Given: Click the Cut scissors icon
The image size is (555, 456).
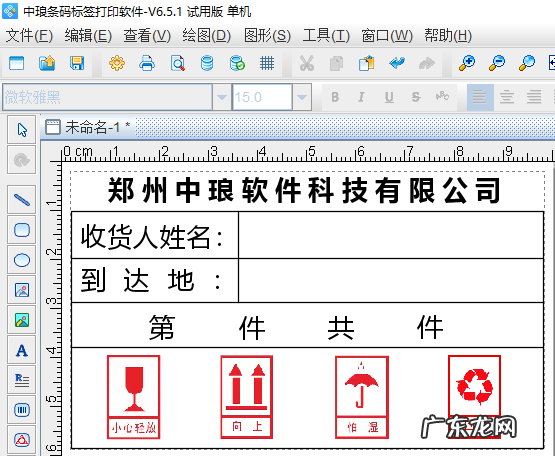Looking at the screenshot, I should 307,63.
